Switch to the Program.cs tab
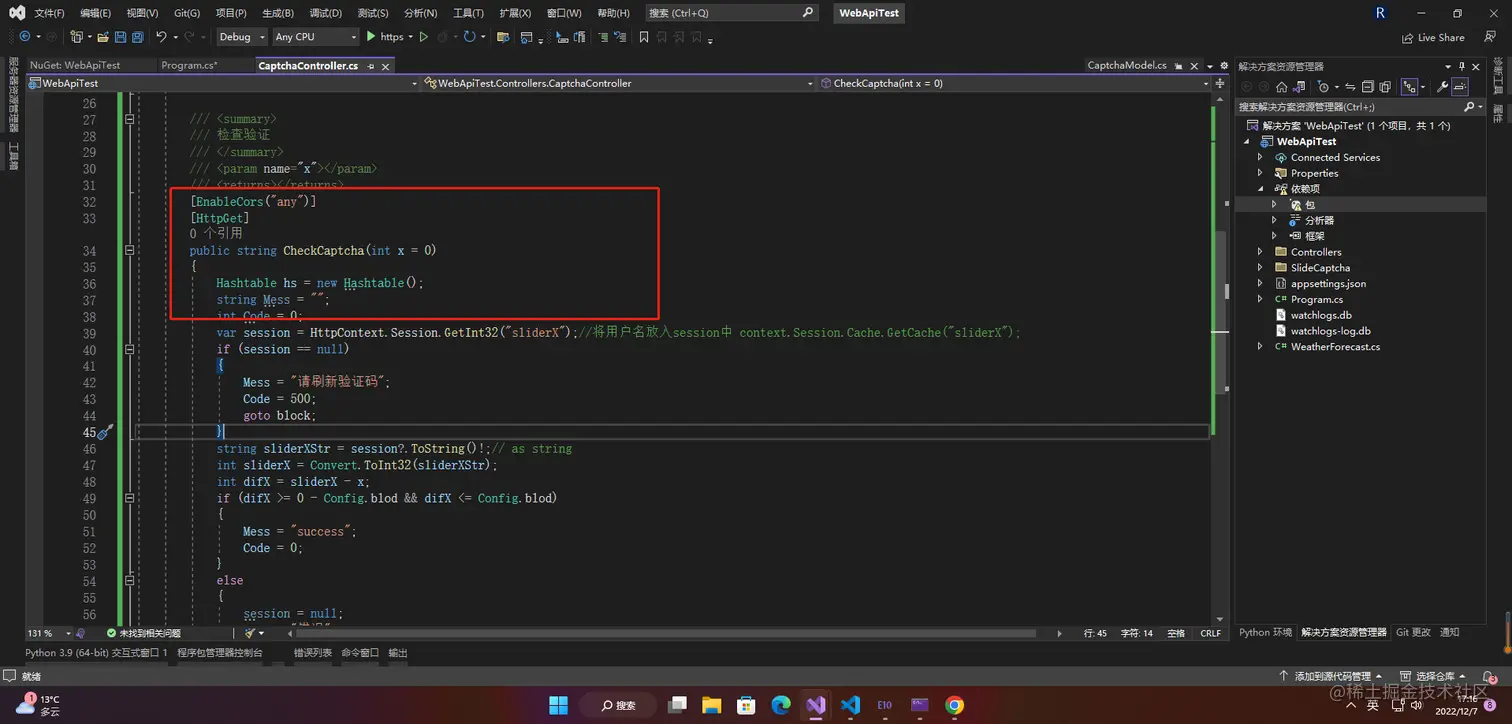Viewport: 1512px width, 724px height. [x=189, y=65]
